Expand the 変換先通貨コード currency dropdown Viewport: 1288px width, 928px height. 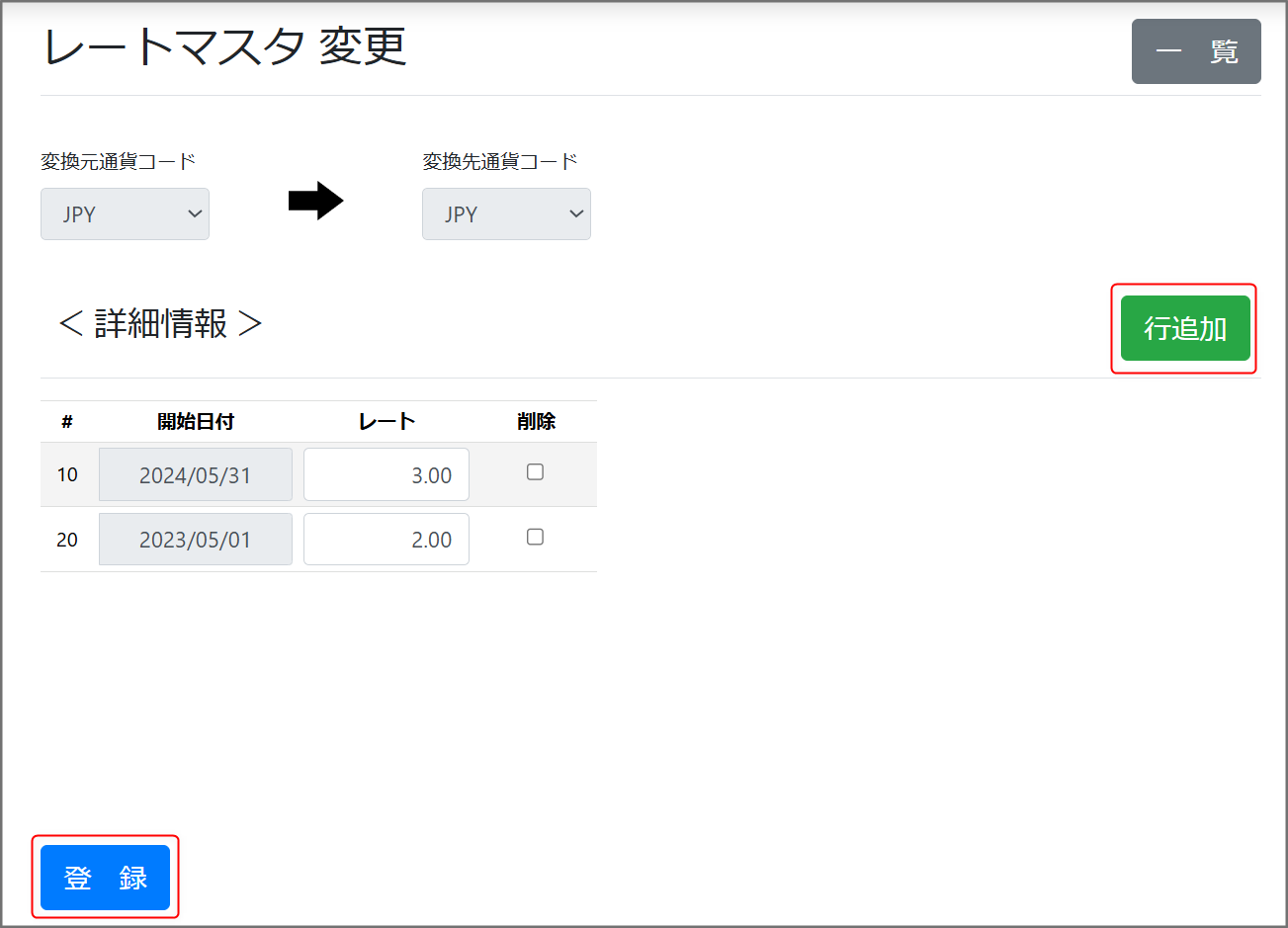coord(506,214)
